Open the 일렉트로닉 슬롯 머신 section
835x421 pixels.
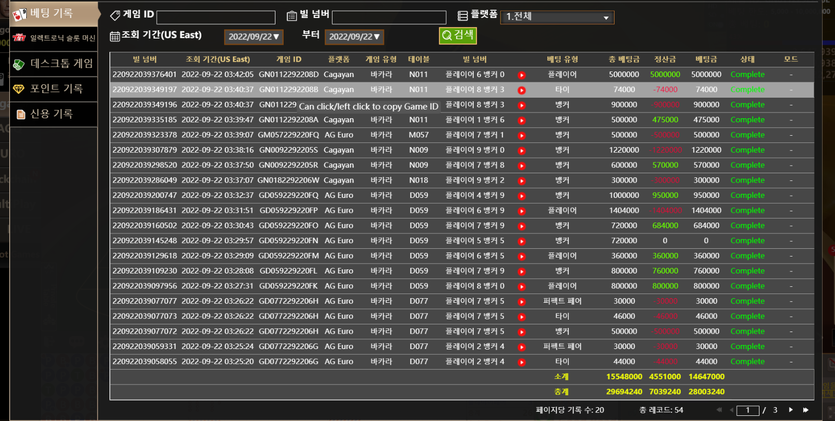54,38
